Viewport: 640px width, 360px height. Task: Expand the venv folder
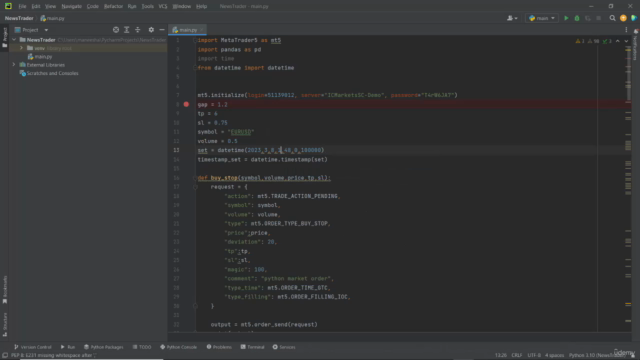tap(21, 48)
